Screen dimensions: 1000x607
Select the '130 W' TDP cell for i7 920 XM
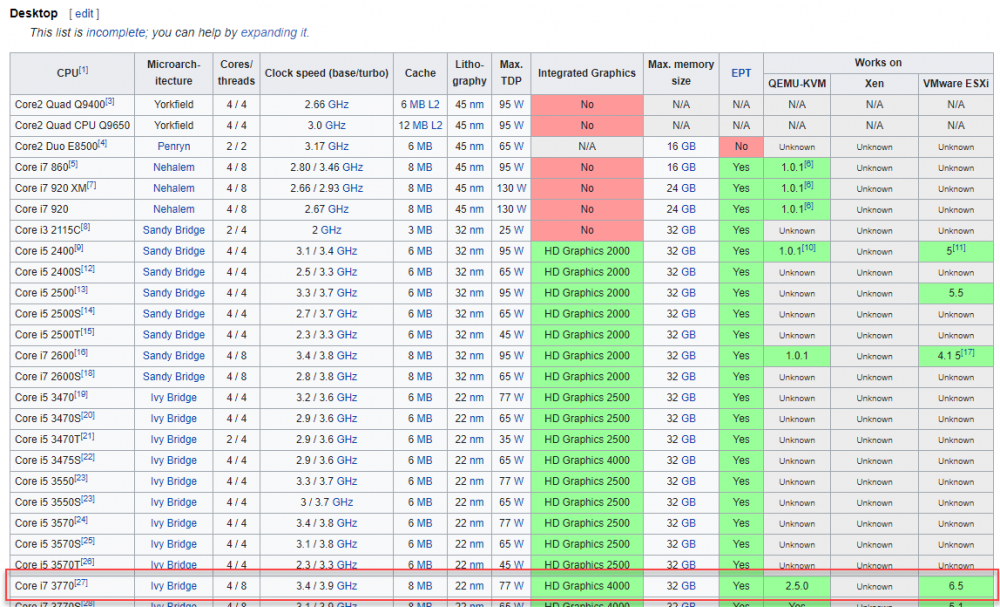(511, 188)
